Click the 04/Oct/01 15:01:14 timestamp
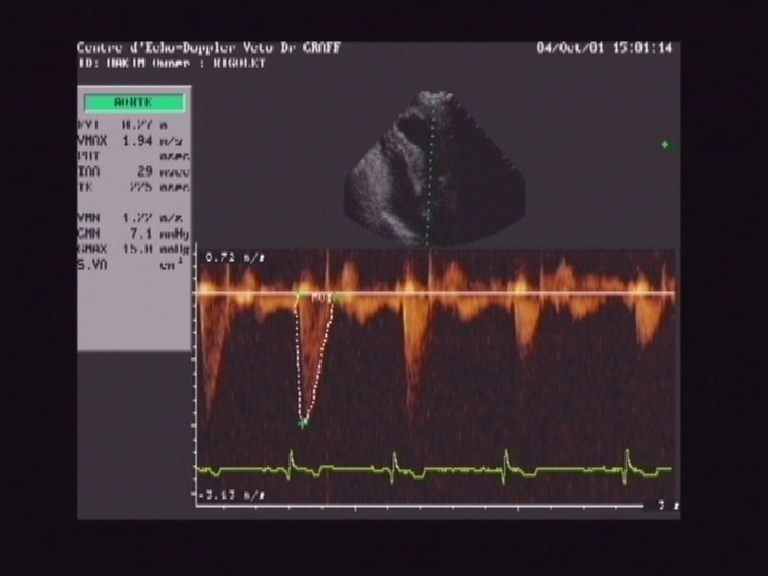The image size is (768, 576). [x=604, y=48]
